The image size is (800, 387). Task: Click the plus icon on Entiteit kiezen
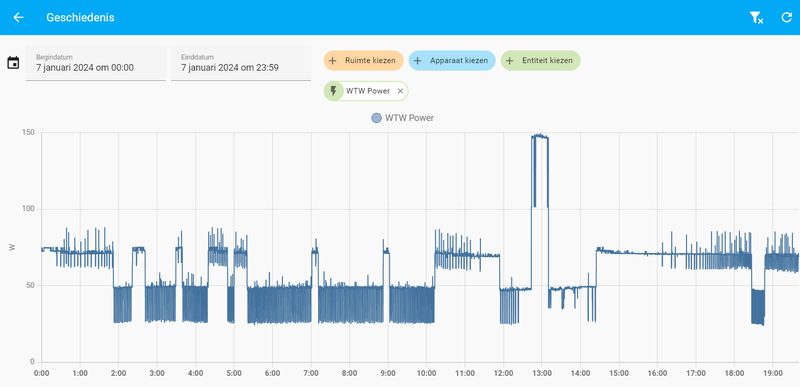tap(509, 61)
